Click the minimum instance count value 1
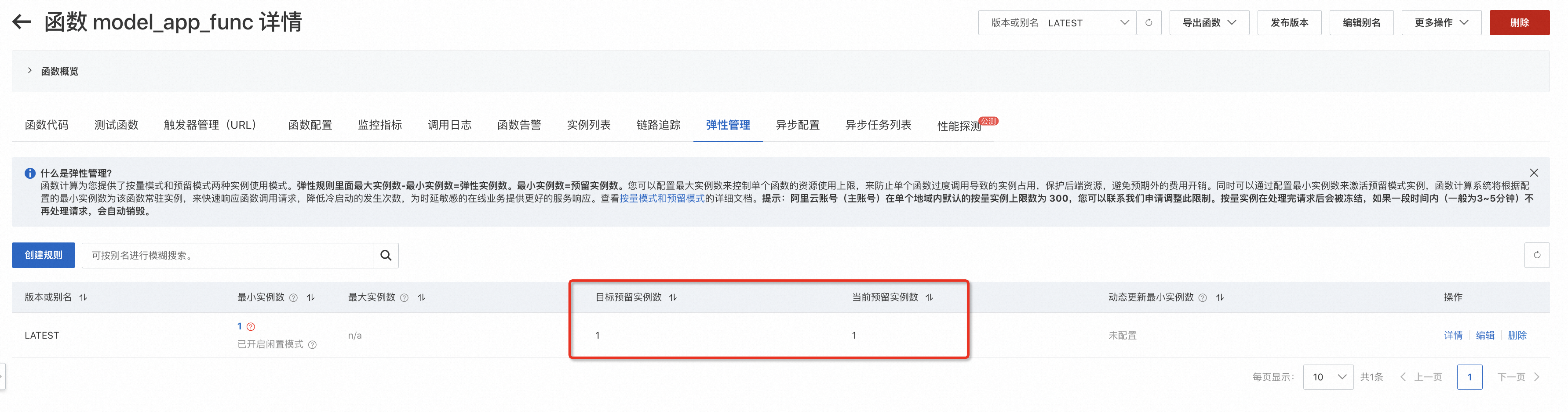This screenshot has height=412, width=1568. pyautogui.click(x=240, y=326)
